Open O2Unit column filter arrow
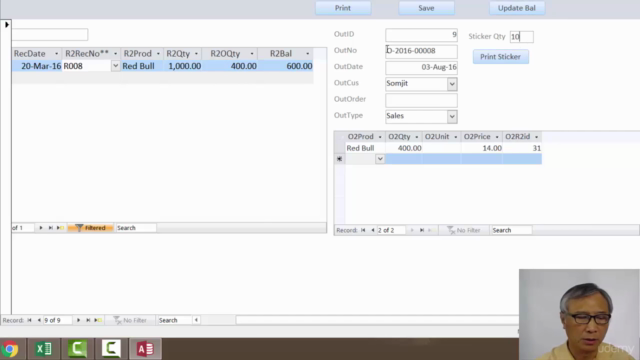 pos(456,137)
